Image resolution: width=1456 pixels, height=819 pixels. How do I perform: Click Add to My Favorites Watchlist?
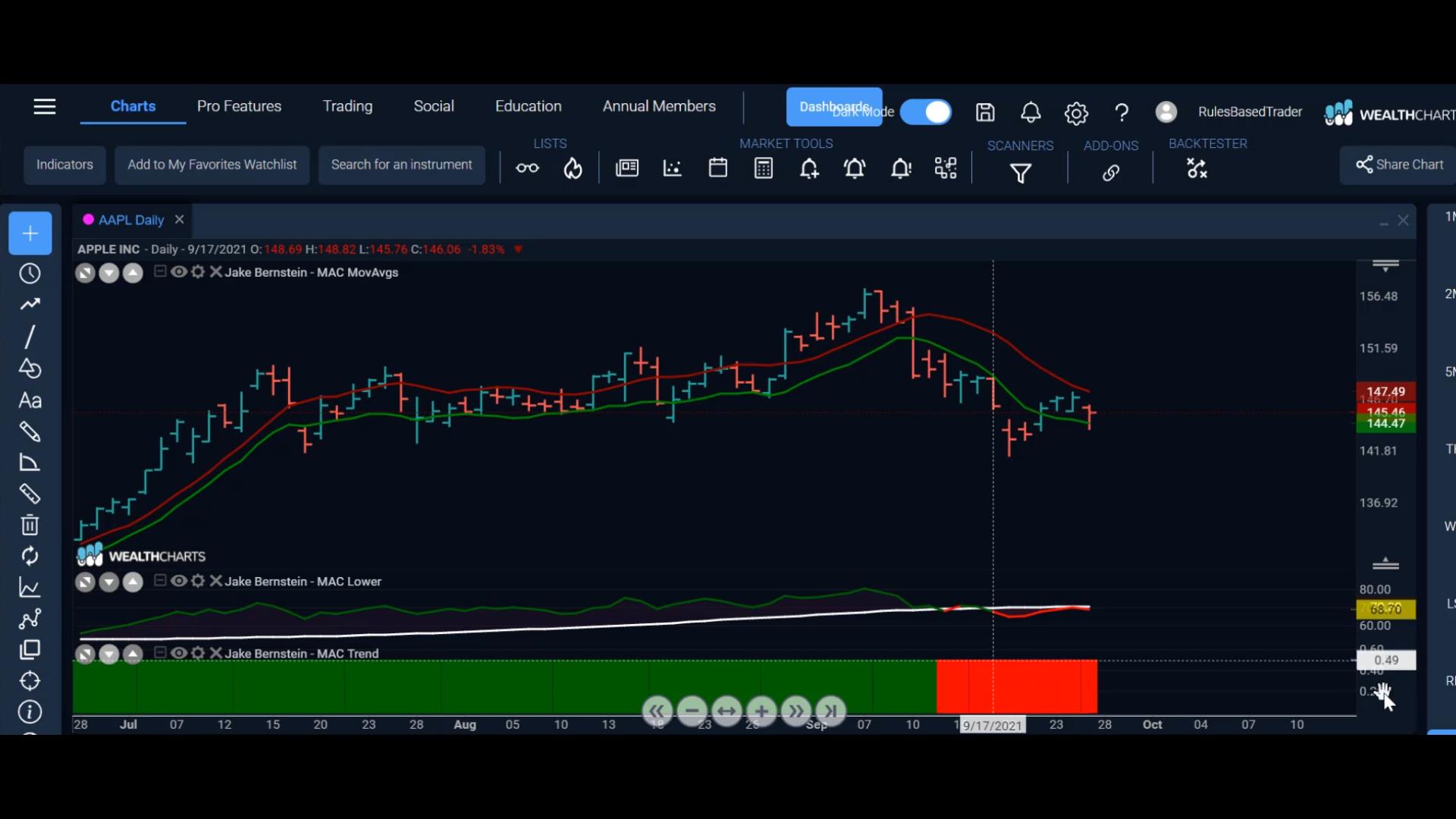pyautogui.click(x=212, y=165)
